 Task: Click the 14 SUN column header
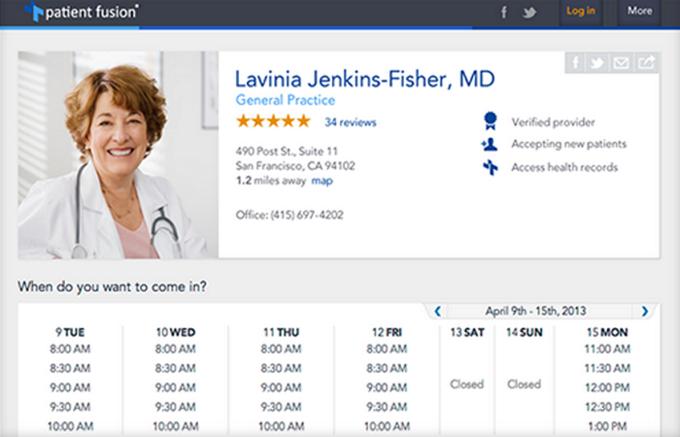click(524, 333)
